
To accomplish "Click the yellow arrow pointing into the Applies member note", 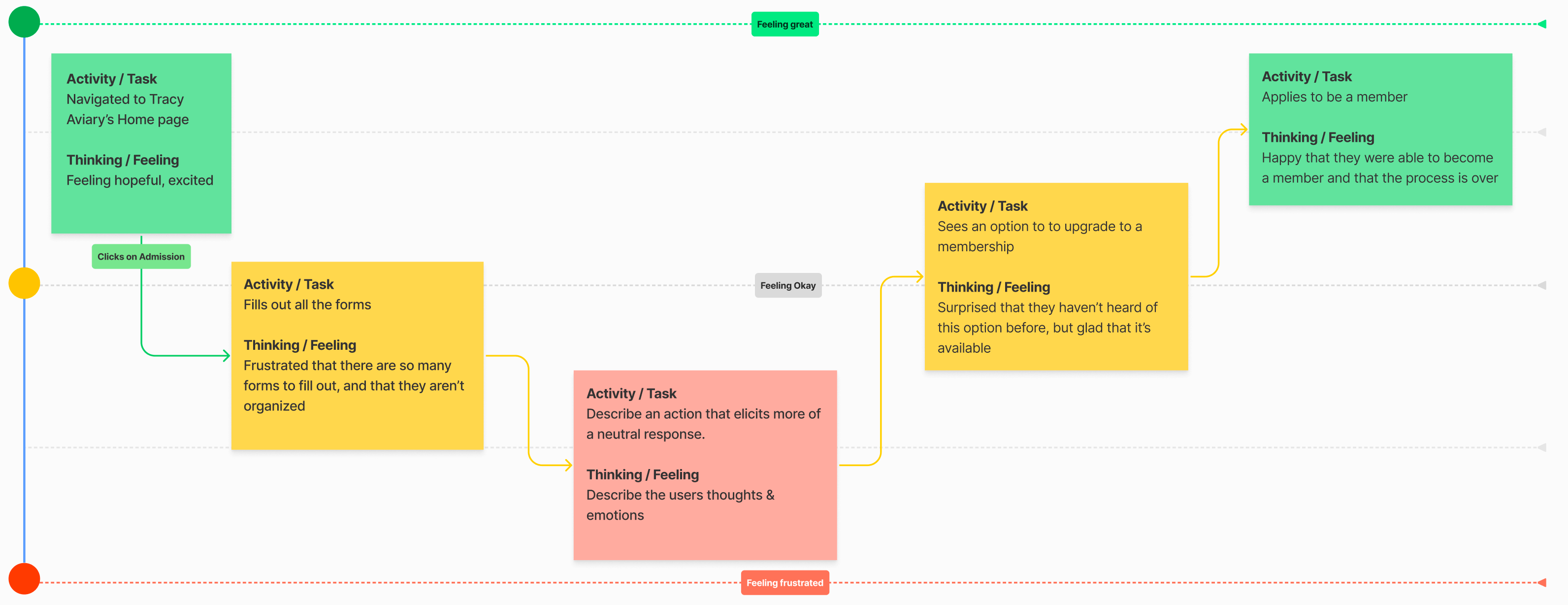I will pos(1243,129).
